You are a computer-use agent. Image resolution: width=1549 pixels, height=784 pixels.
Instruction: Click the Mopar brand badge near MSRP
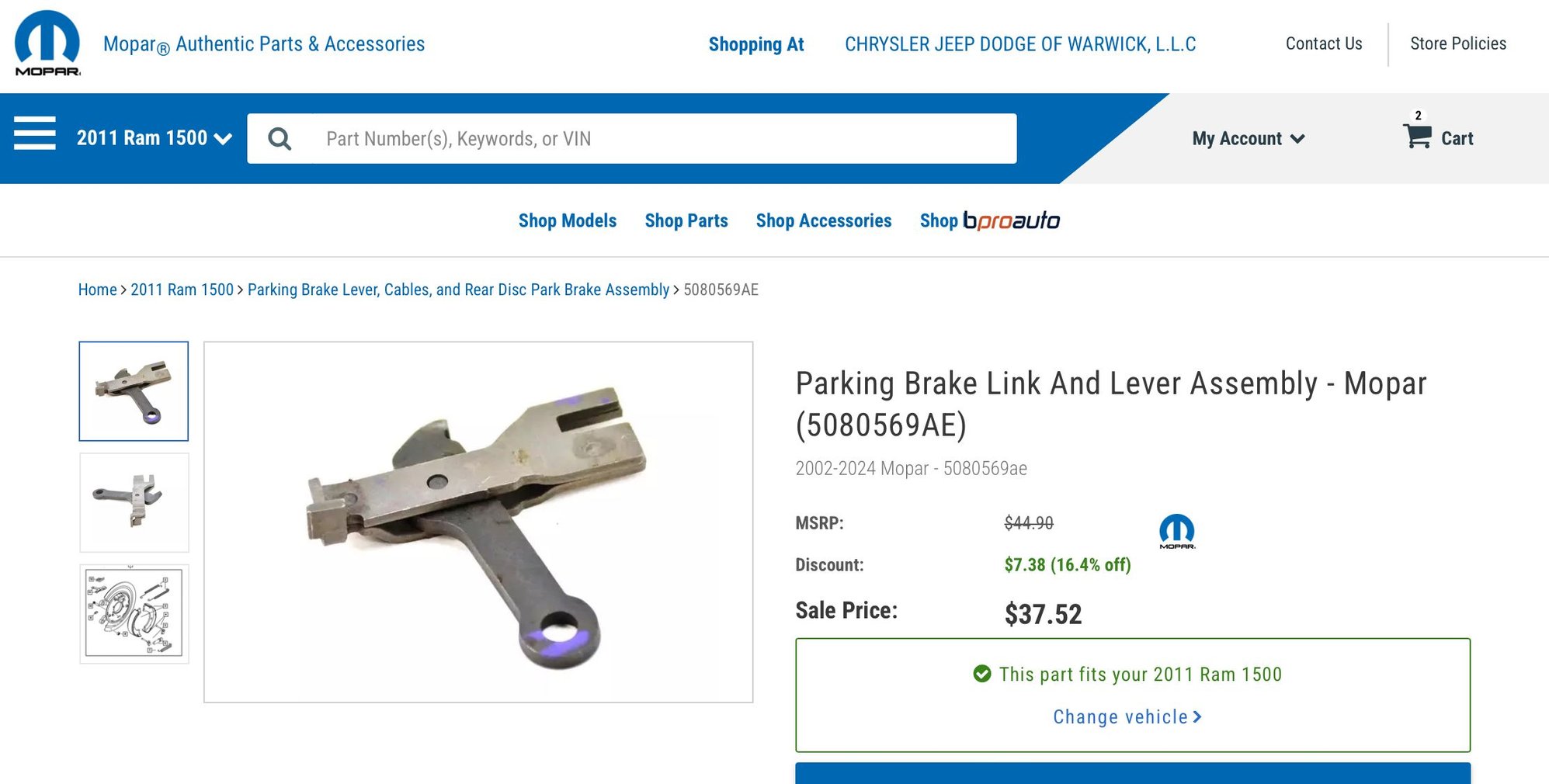tap(1177, 532)
